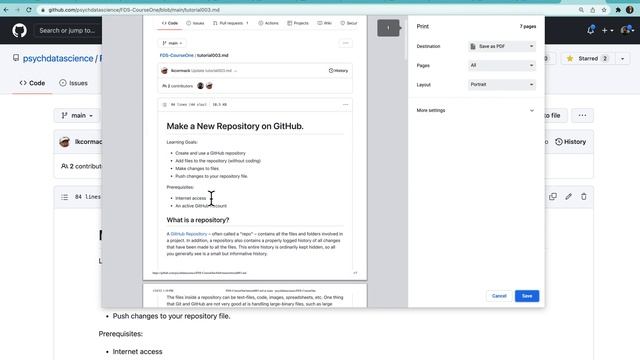This screenshot has height=360, width=640.
Task: Click the GitHub search box
Action: click(68, 31)
